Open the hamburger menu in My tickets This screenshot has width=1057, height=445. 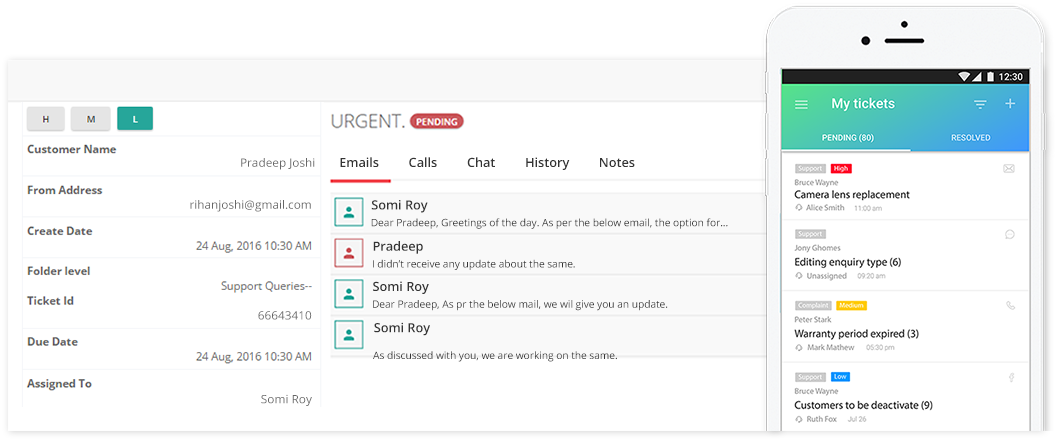(x=801, y=105)
